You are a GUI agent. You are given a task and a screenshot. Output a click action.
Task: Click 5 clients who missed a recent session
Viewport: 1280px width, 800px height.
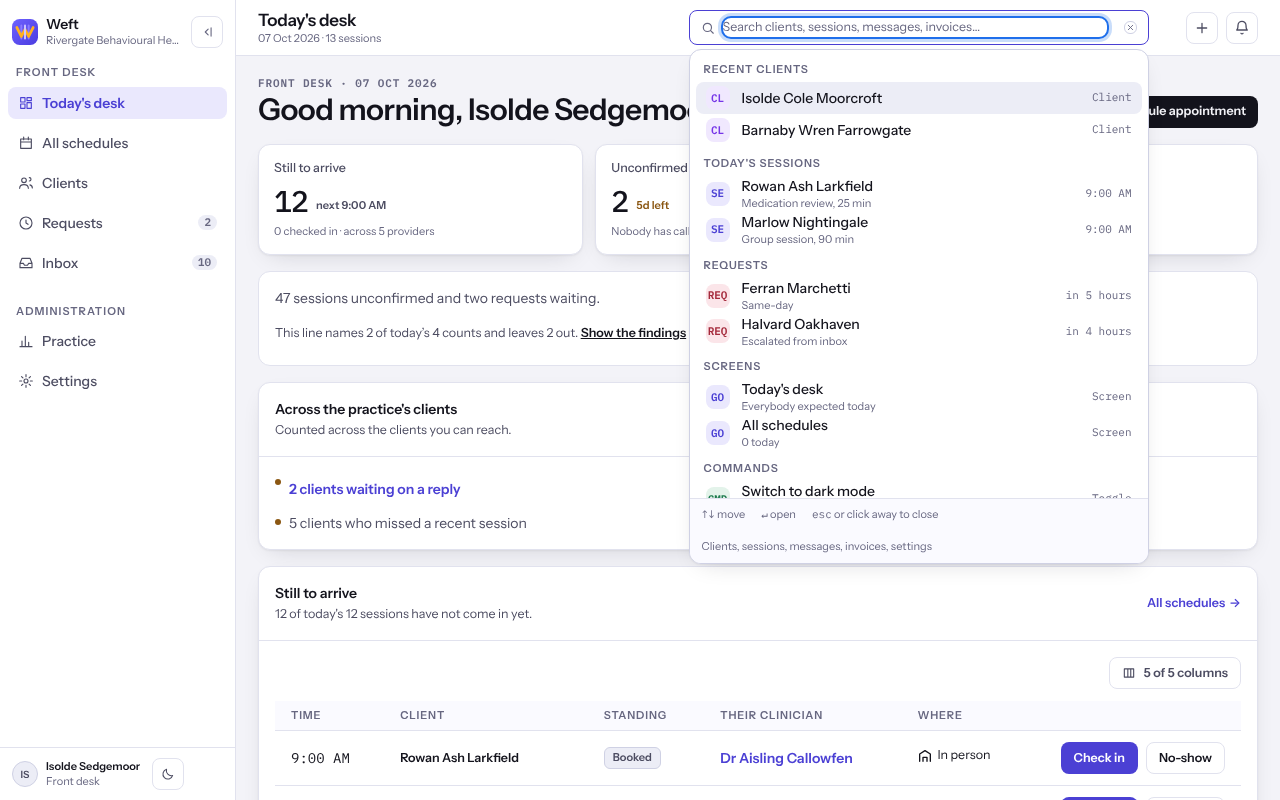[x=408, y=523]
